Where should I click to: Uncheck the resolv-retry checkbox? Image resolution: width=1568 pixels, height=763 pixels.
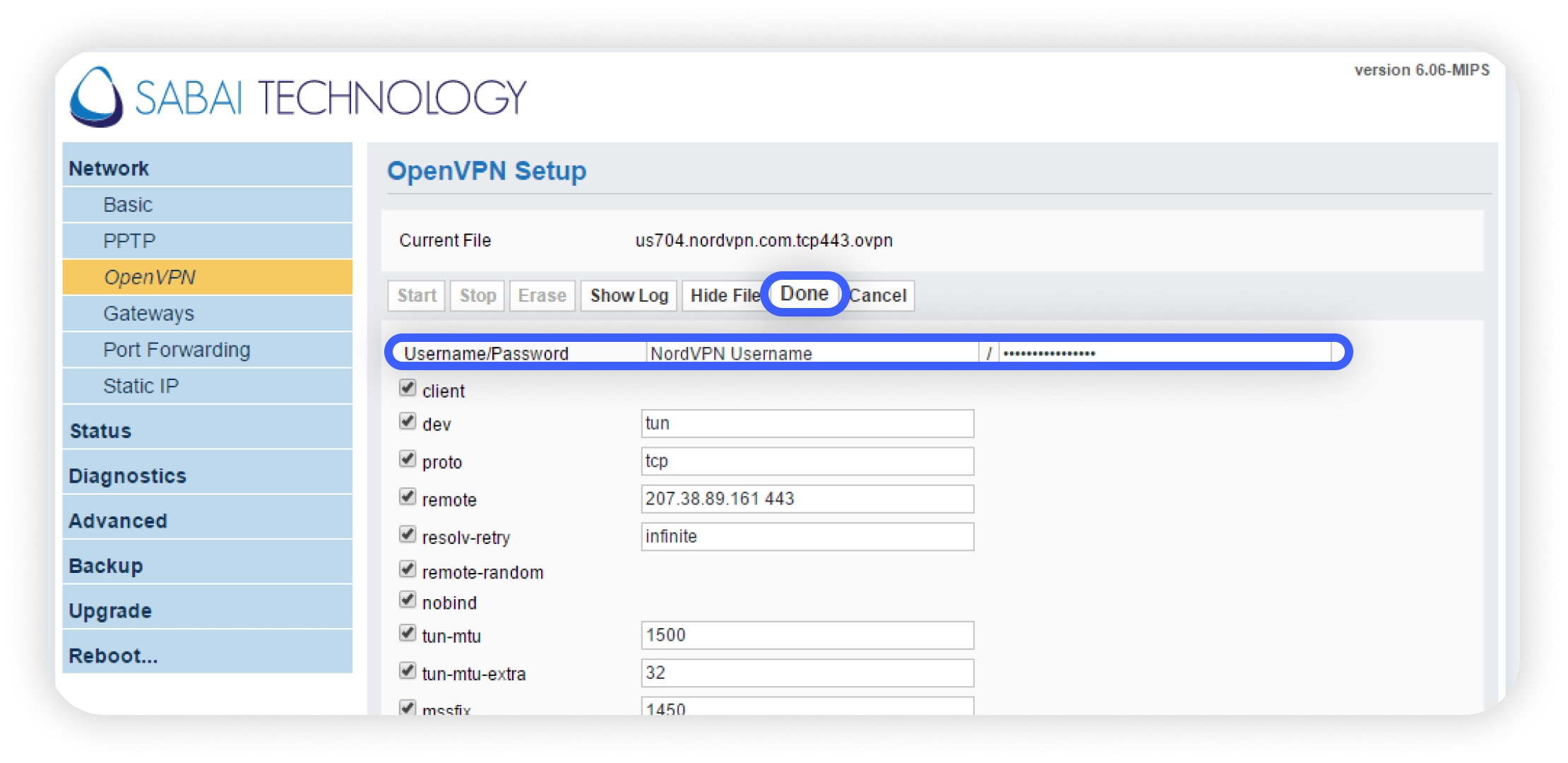[x=408, y=535]
